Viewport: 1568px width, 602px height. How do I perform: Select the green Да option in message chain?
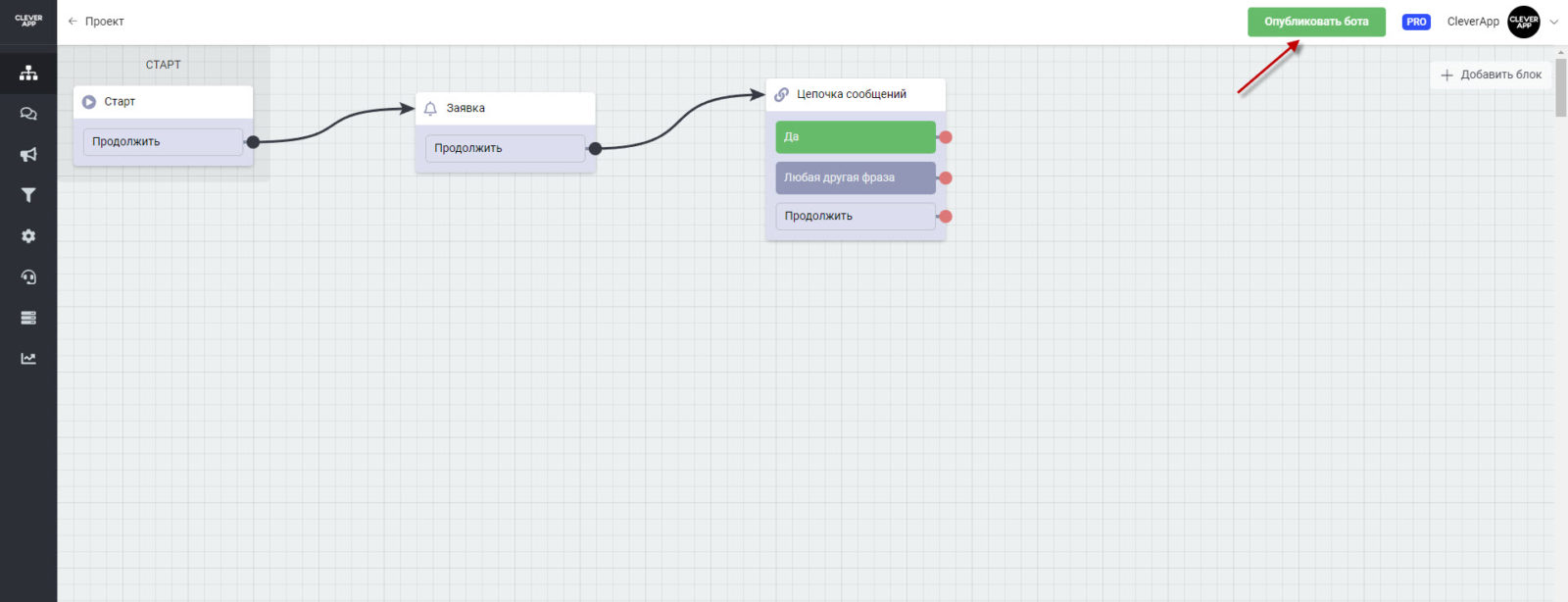click(x=855, y=137)
